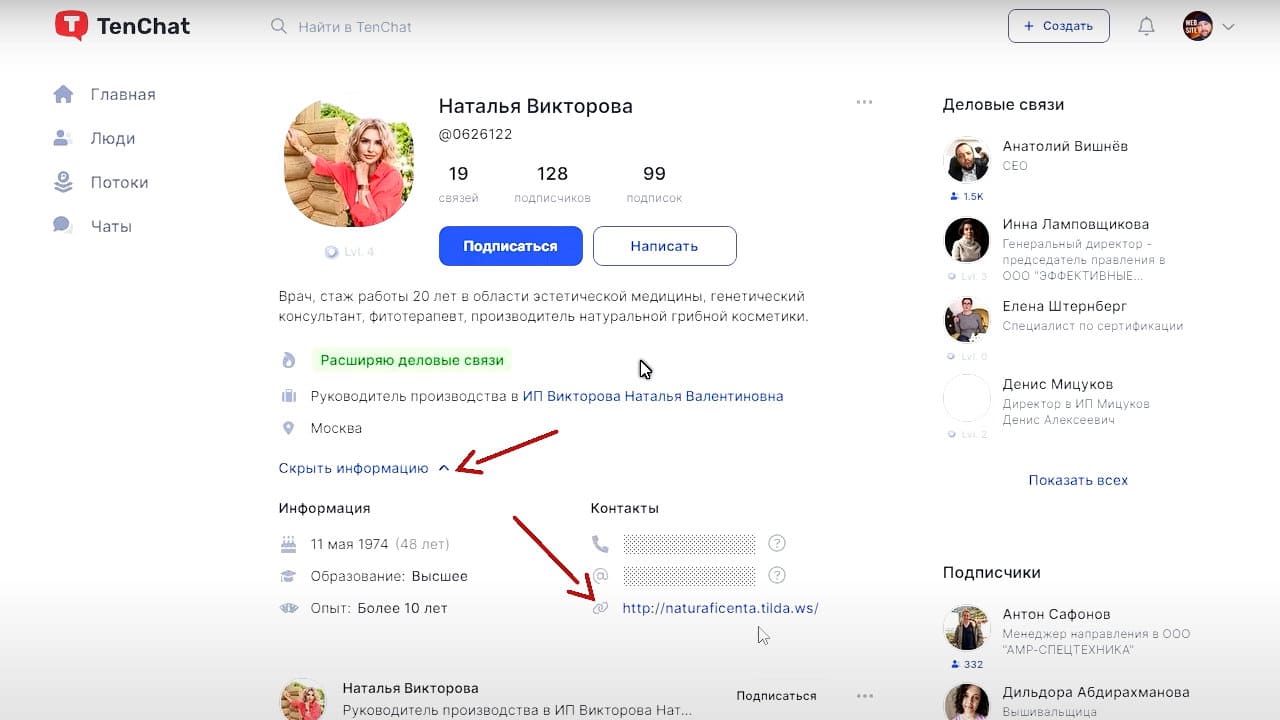The image size is (1280, 720).
Task: Open the user avatar in the top bar
Action: (x=1198, y=27)
